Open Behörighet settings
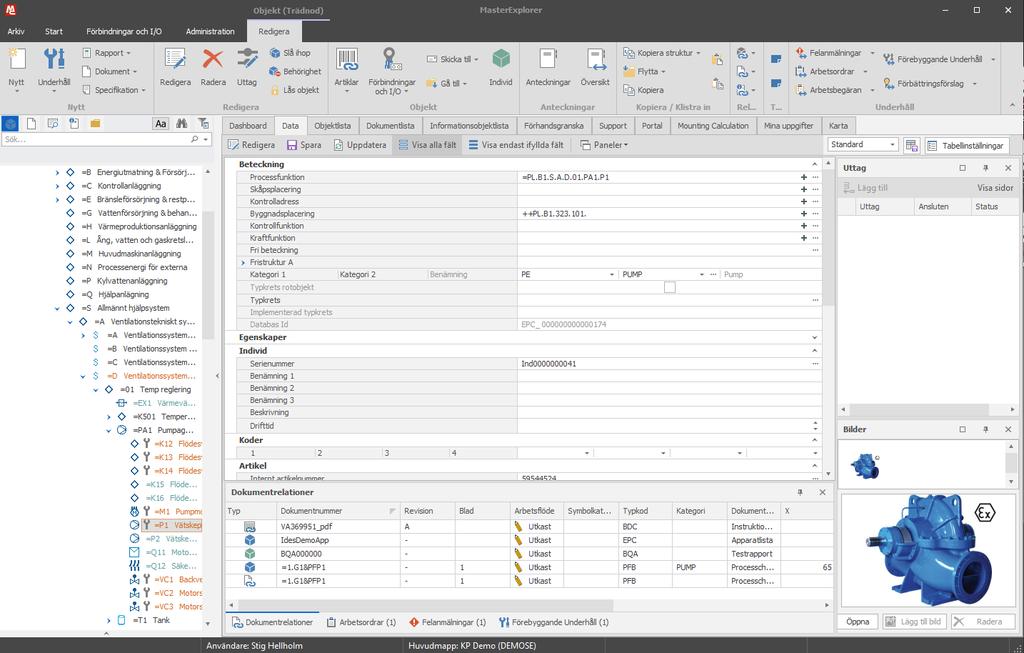 (295, 71)
